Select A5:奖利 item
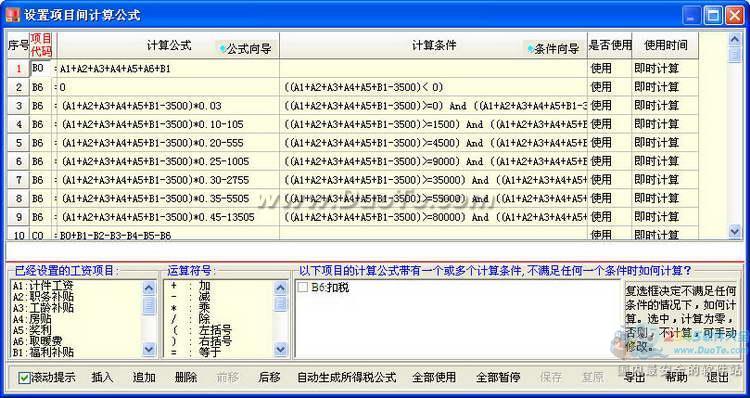Screen dimensions: 750x398 pyautogui.click(x=32, y=330)
